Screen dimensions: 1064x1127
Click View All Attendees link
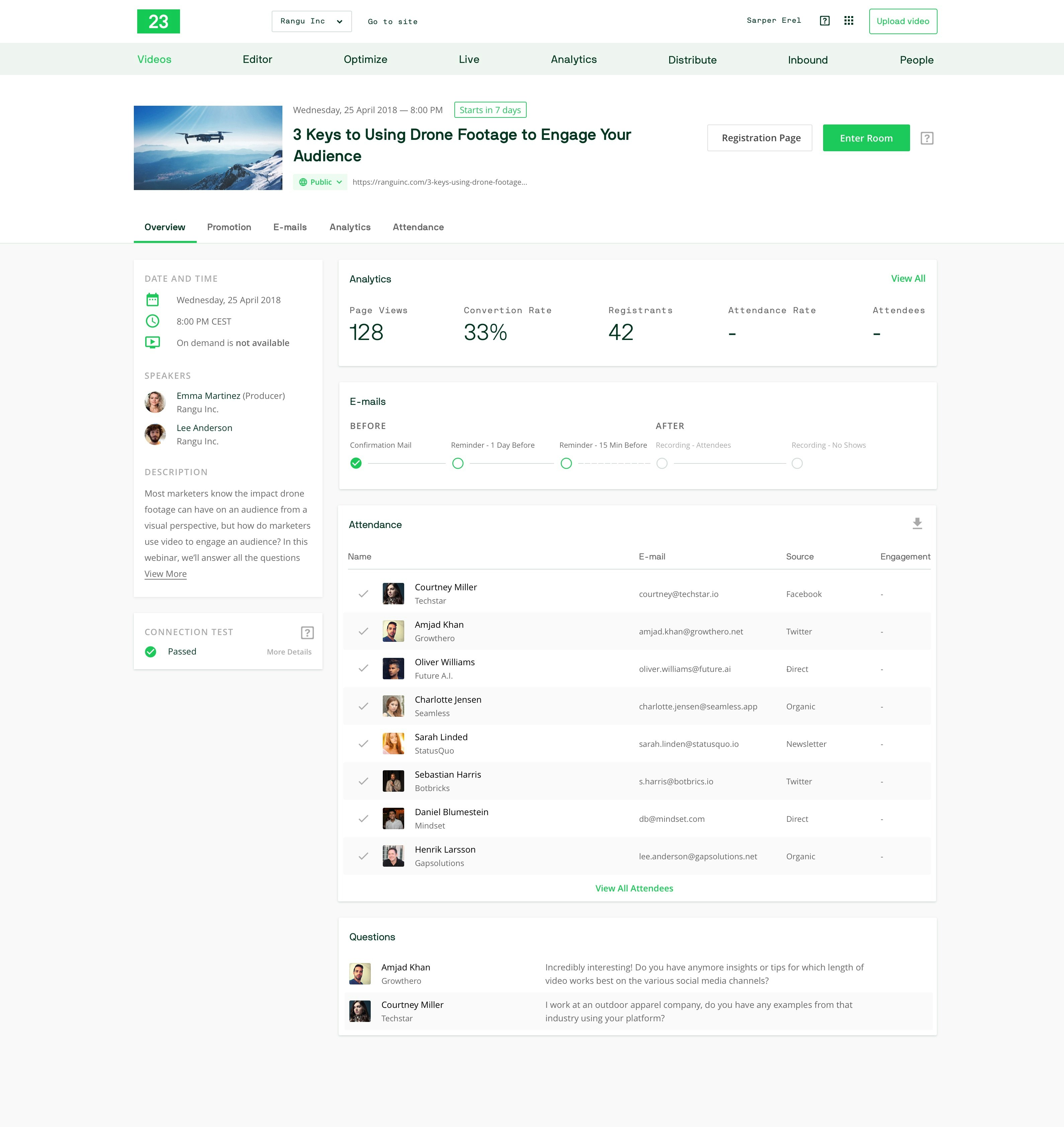[x=633, y=888]
